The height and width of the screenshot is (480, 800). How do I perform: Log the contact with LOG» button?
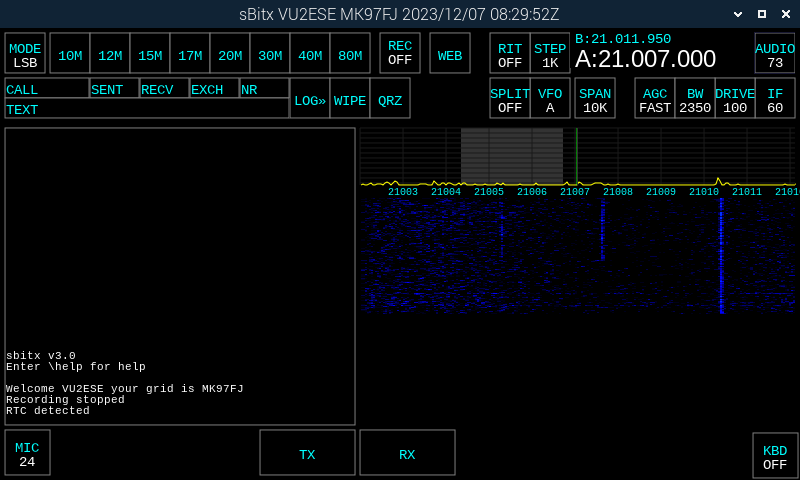310,98
